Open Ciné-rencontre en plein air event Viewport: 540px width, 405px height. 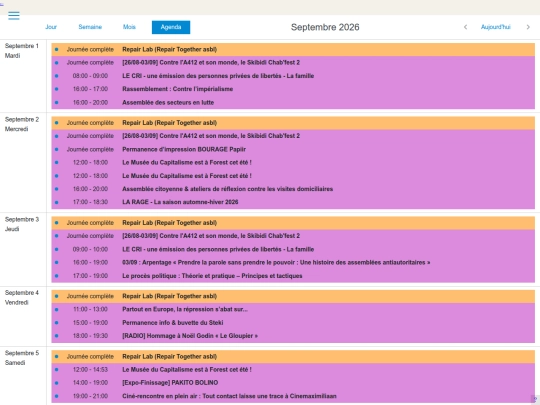coord(293,396)
